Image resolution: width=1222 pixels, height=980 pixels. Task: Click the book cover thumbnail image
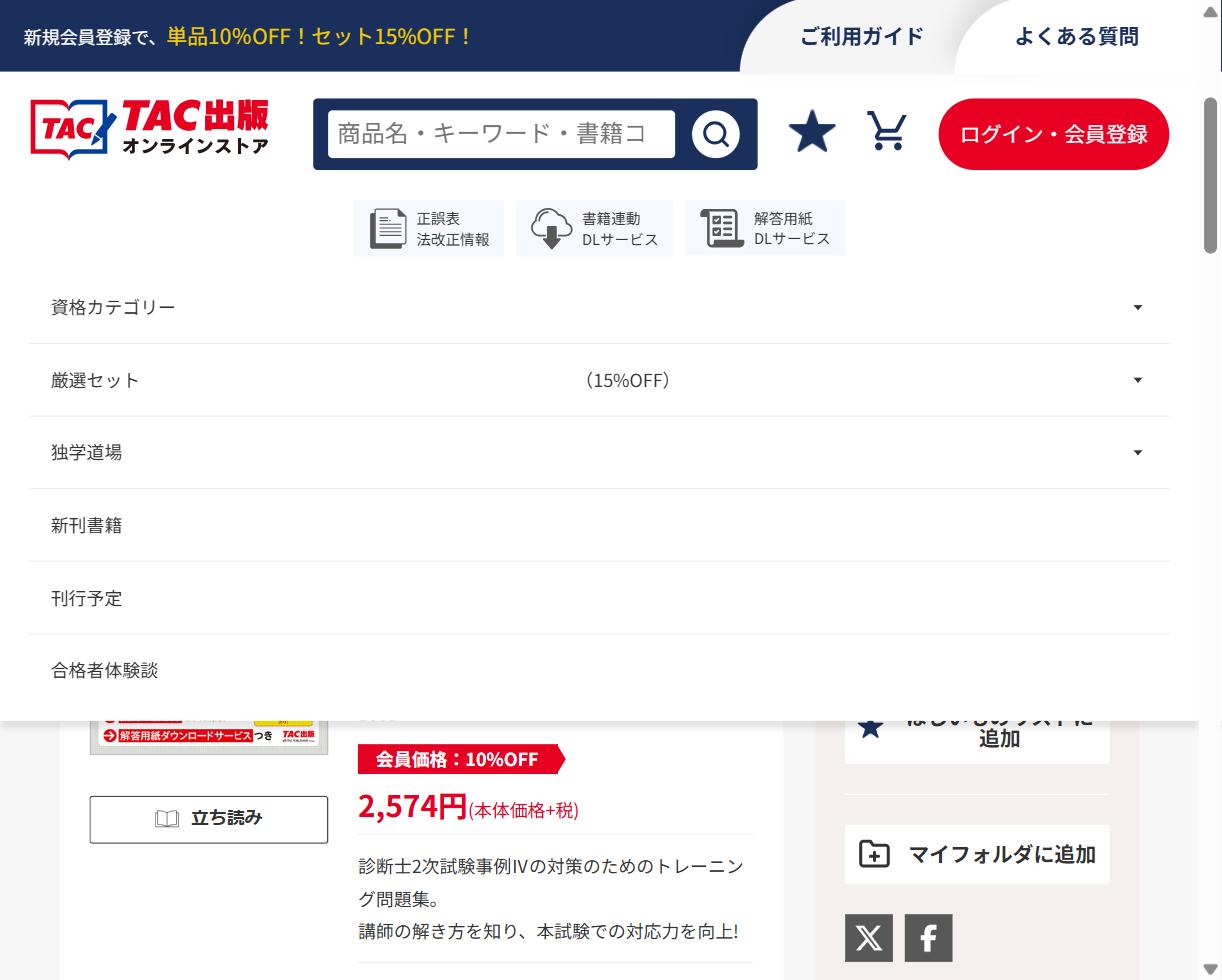[x=209, y=737]
